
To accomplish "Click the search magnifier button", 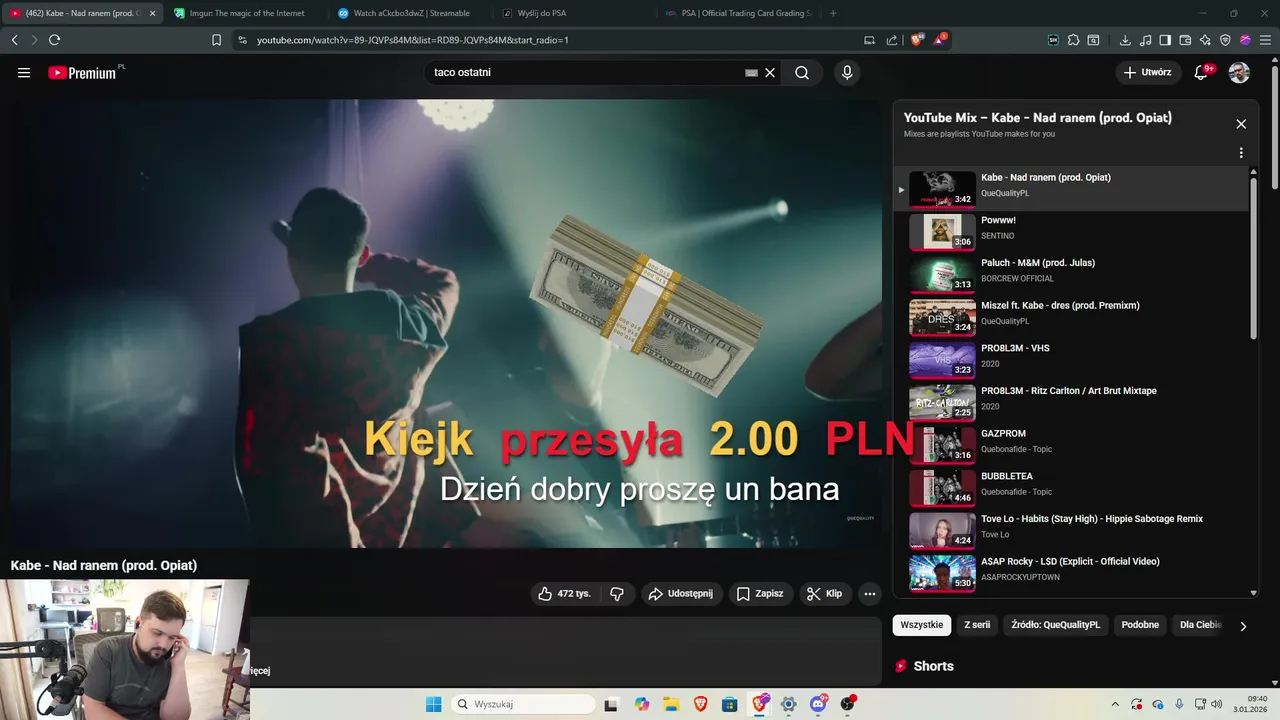I will coord(802,73).
